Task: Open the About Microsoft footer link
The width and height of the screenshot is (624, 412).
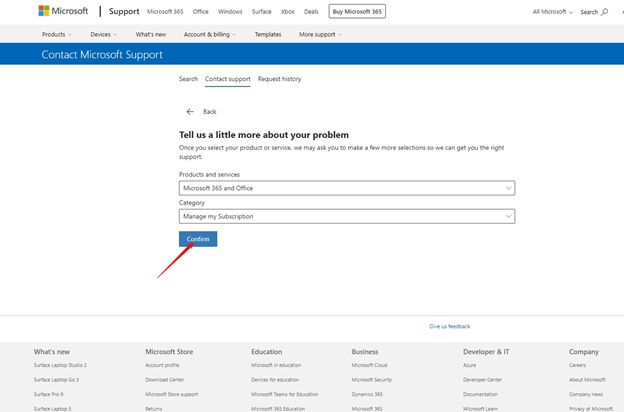Action: coord(587,380)
